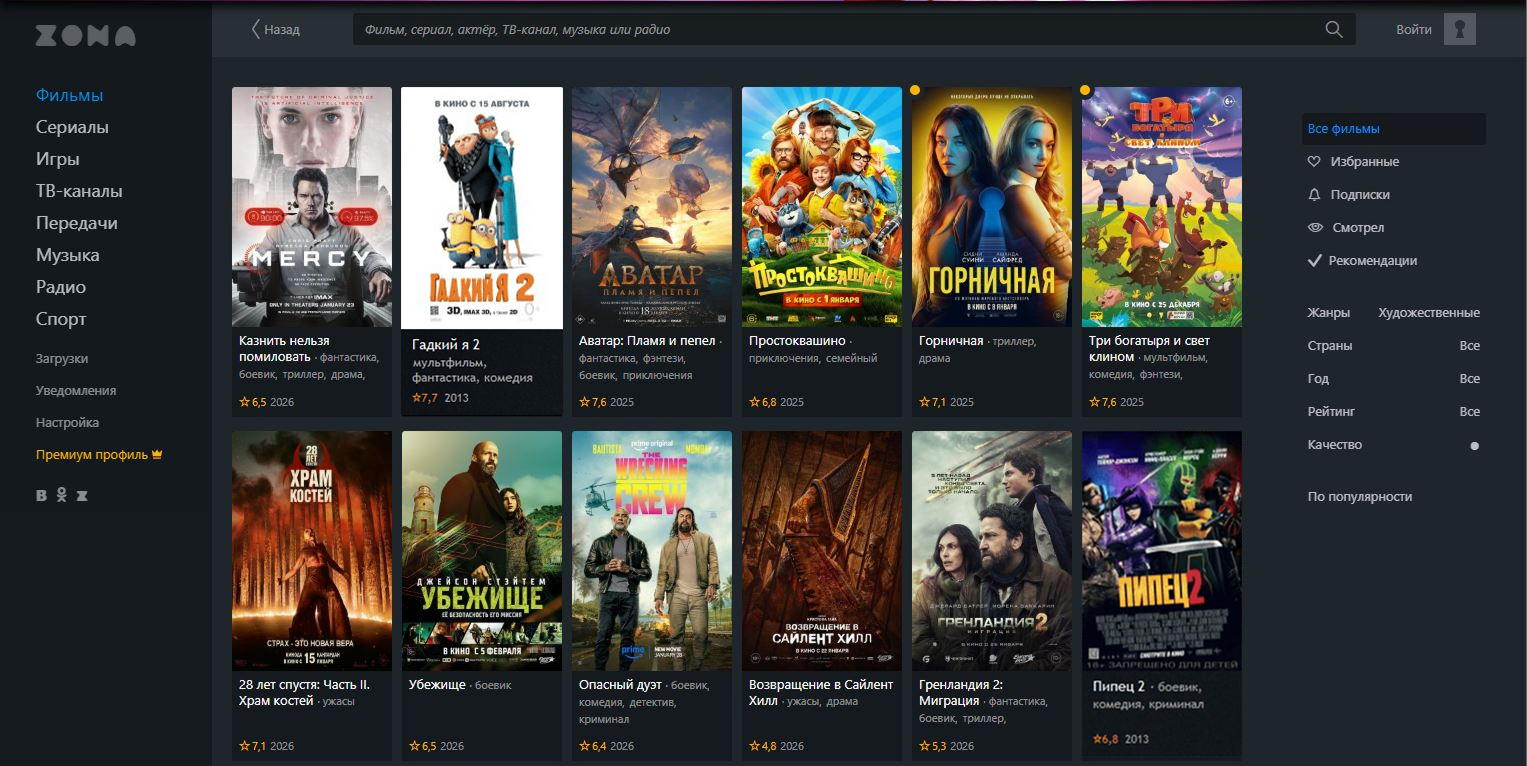The image size is (1527, 766).
Task: Click the crown icon beside Премиум профиль
Action: (157, 455)
